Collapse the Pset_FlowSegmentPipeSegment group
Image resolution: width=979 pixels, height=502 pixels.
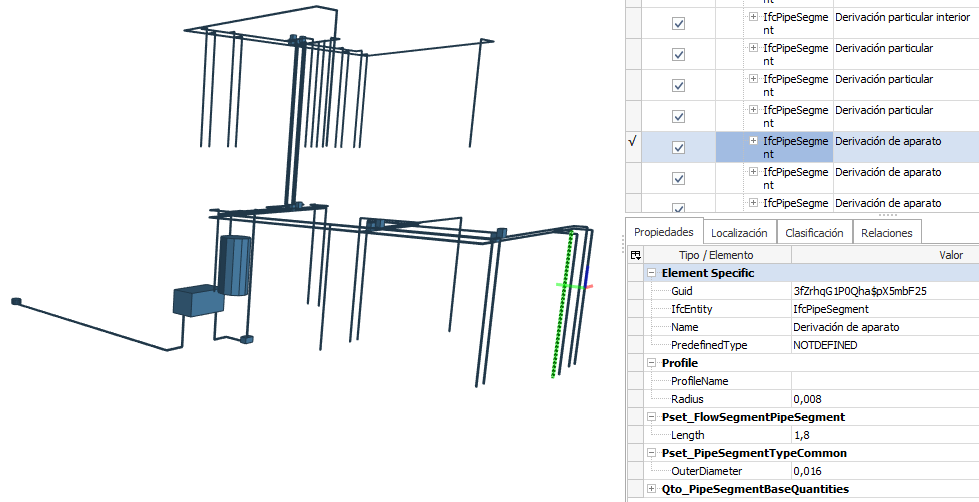pos(652,417)
